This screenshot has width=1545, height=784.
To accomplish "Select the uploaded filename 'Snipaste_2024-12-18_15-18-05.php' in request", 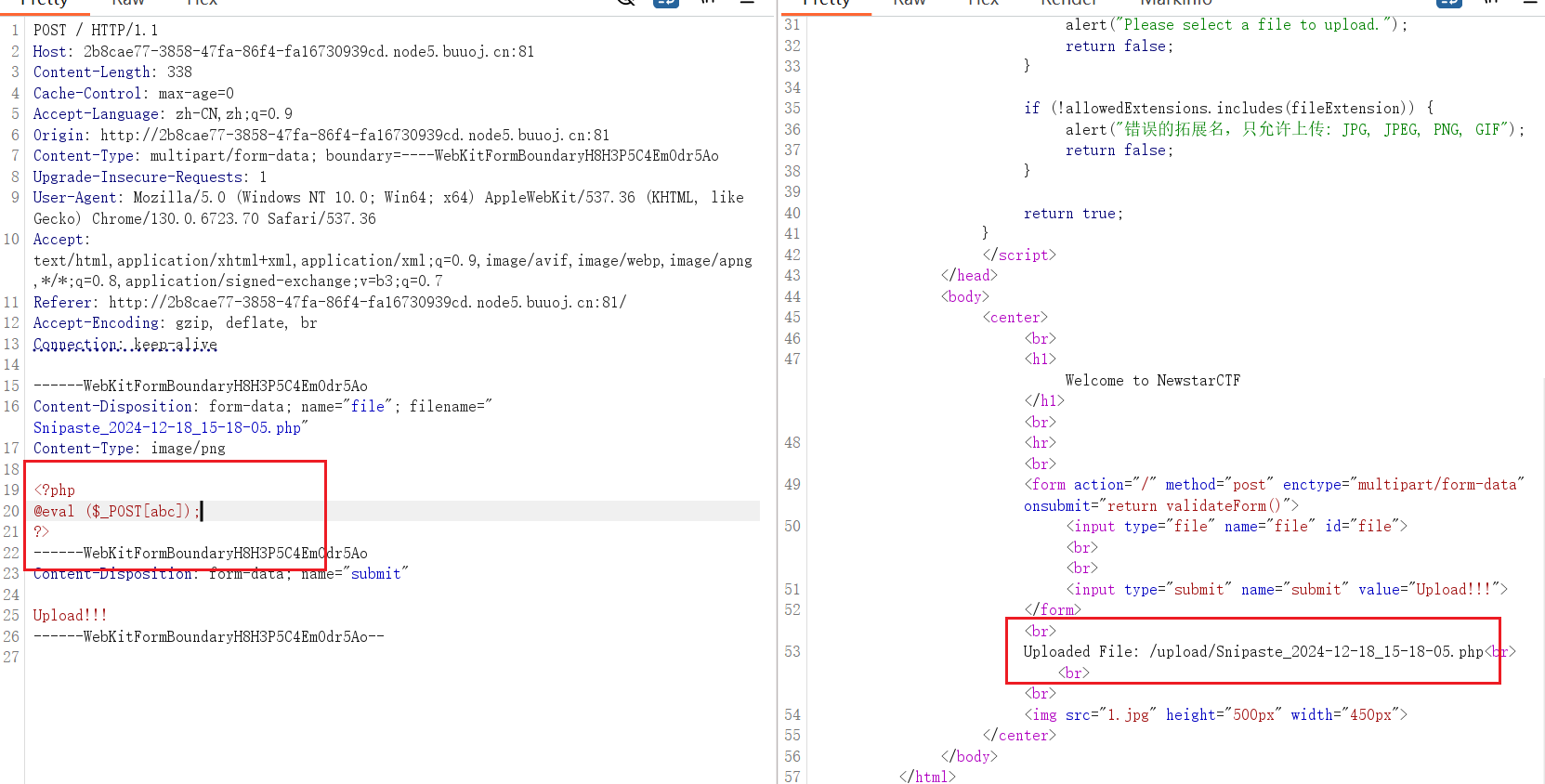I will pyautogui.click(x=167, y=428).
